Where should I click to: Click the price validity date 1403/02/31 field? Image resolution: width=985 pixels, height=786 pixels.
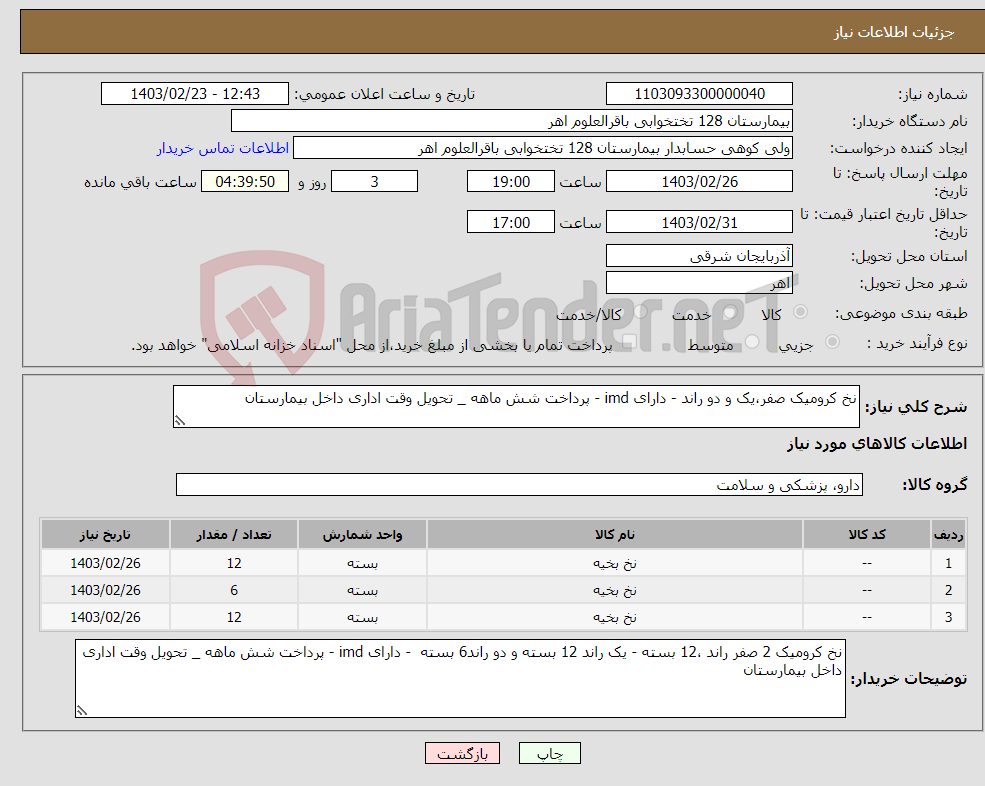coord(699,222)
